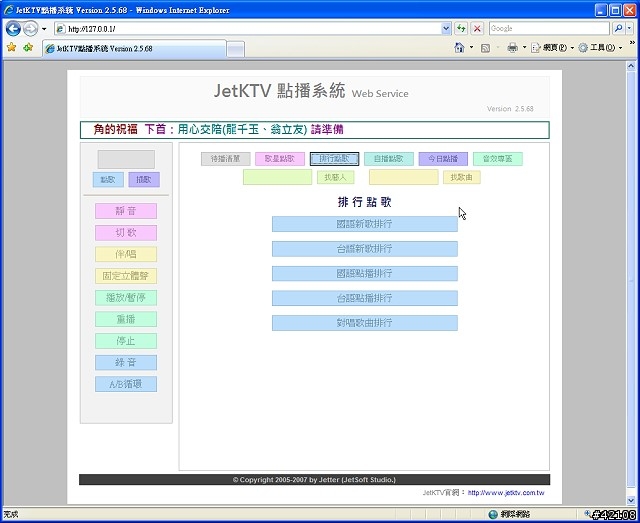Click the 找歌曲 search button
This screenshot has height=523, width=640.
(462, 177)
